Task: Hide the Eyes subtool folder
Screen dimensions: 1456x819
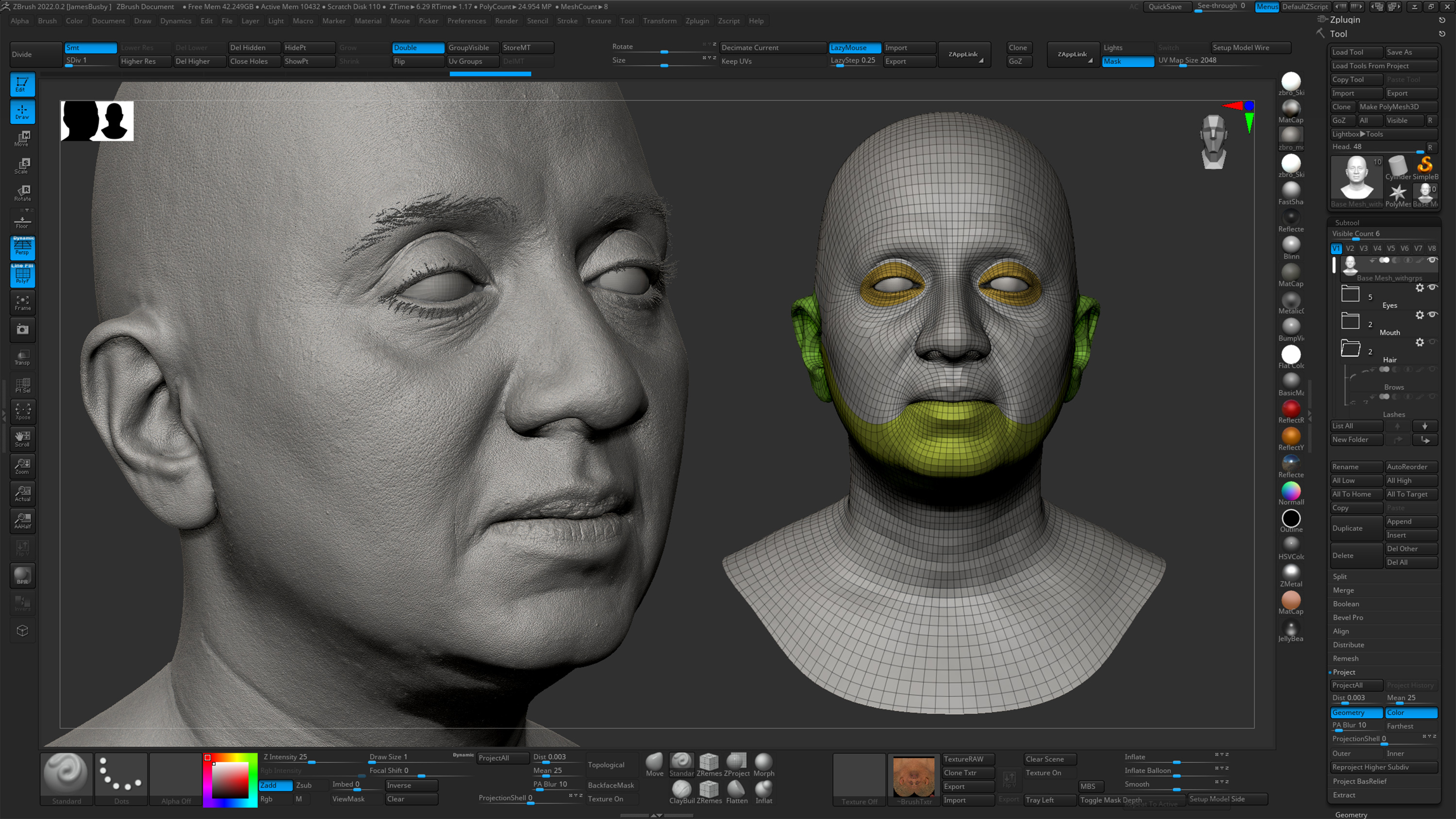Action: 1432,287
